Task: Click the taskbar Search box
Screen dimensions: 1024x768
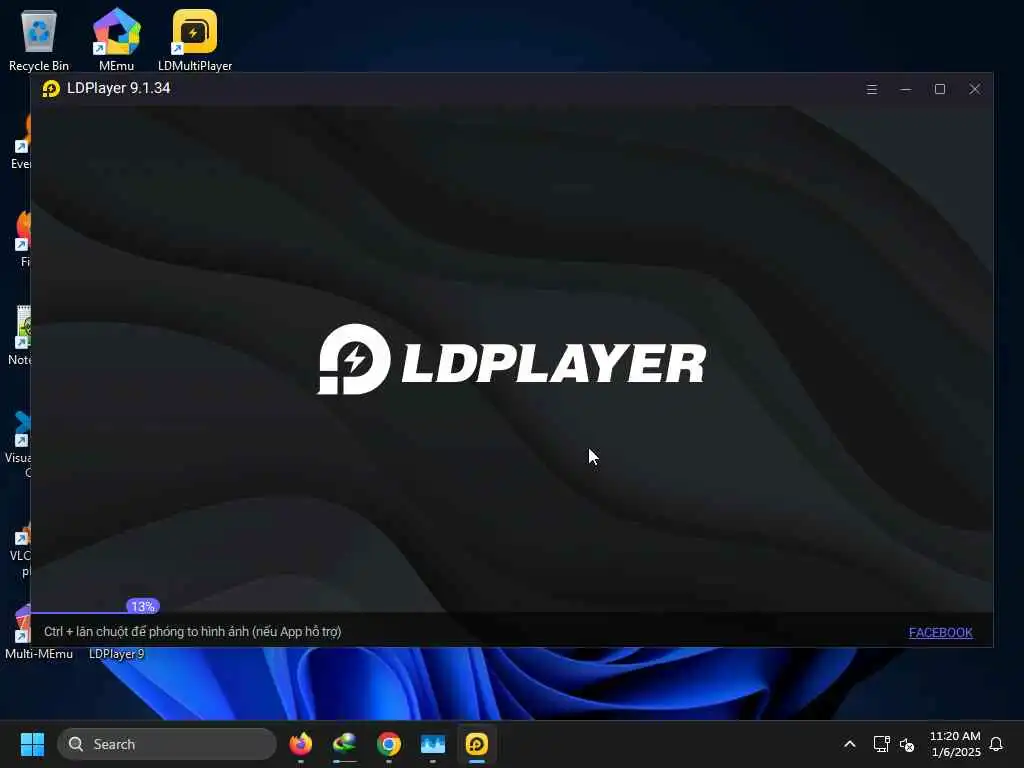Action: (x=167, y=744)
